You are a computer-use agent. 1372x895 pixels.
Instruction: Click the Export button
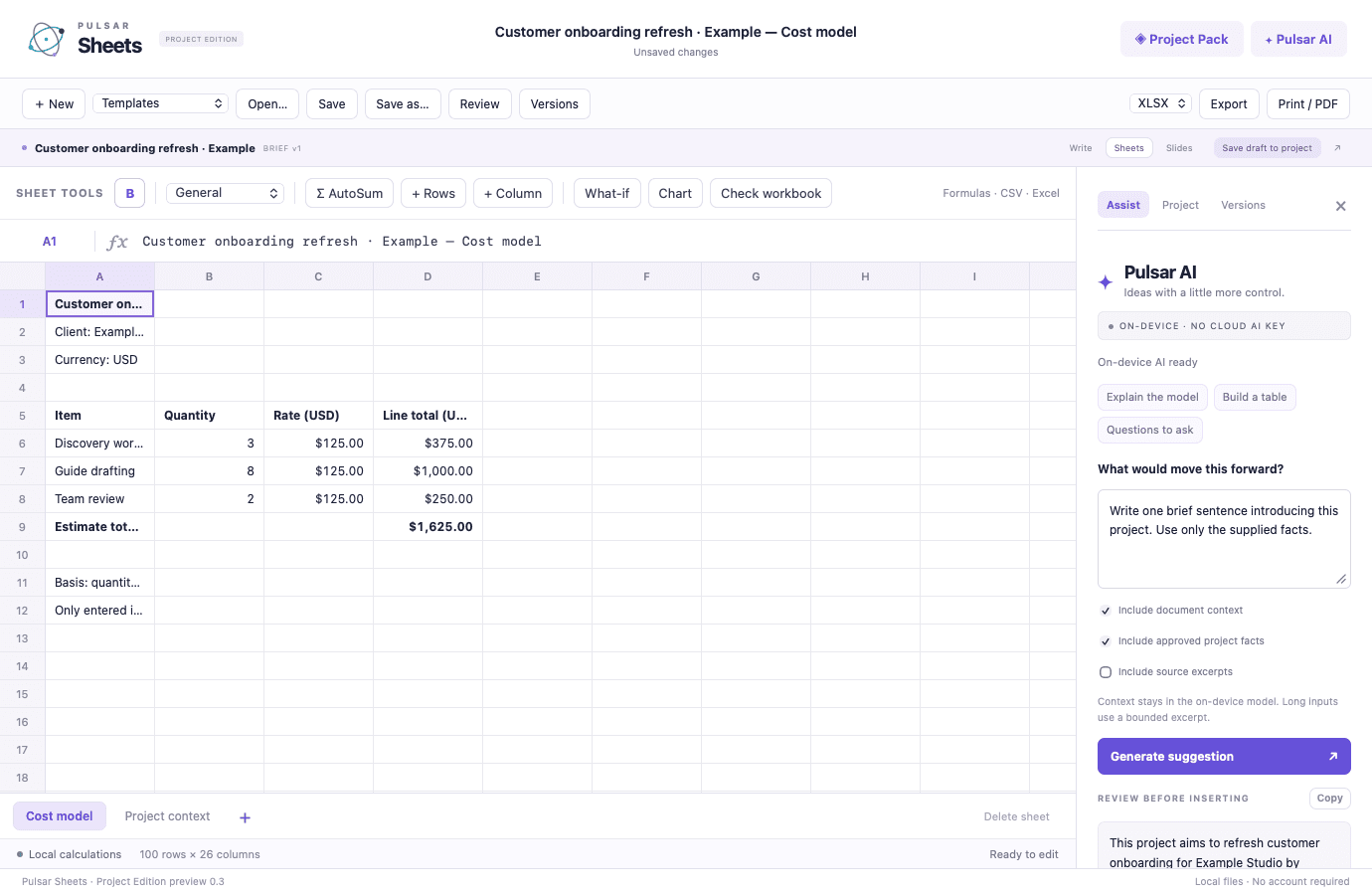1229,103
